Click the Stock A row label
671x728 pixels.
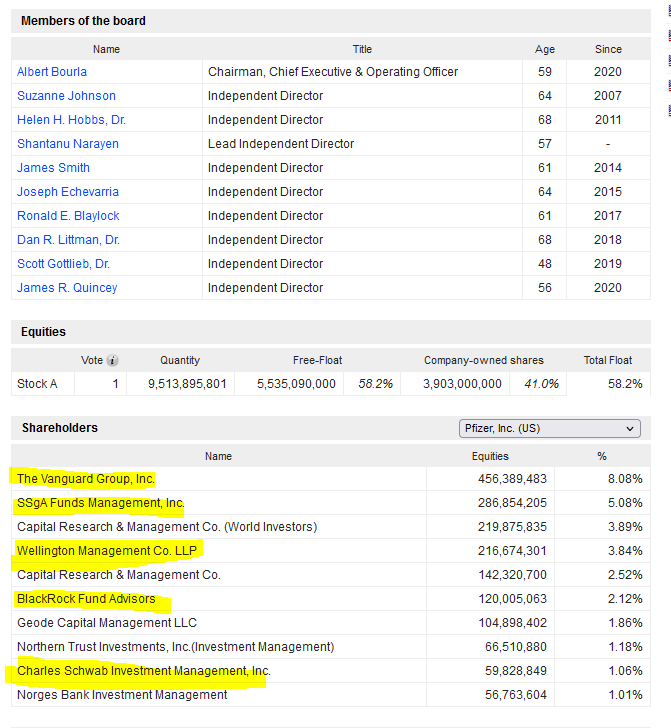point(37,384)
